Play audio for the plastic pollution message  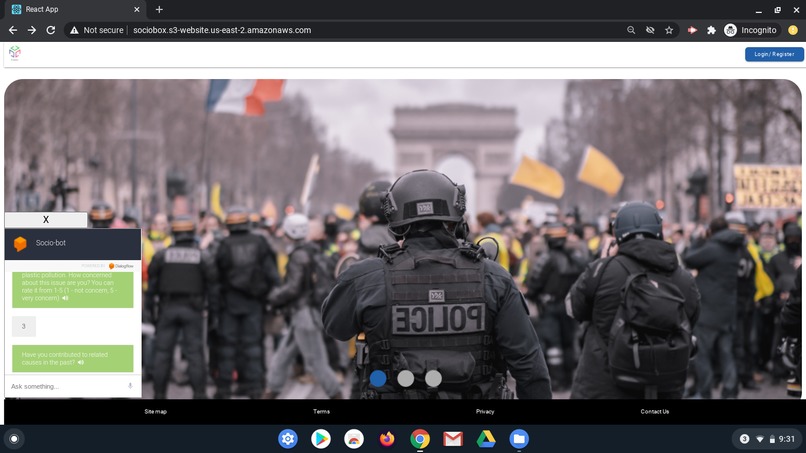point(65,298)
